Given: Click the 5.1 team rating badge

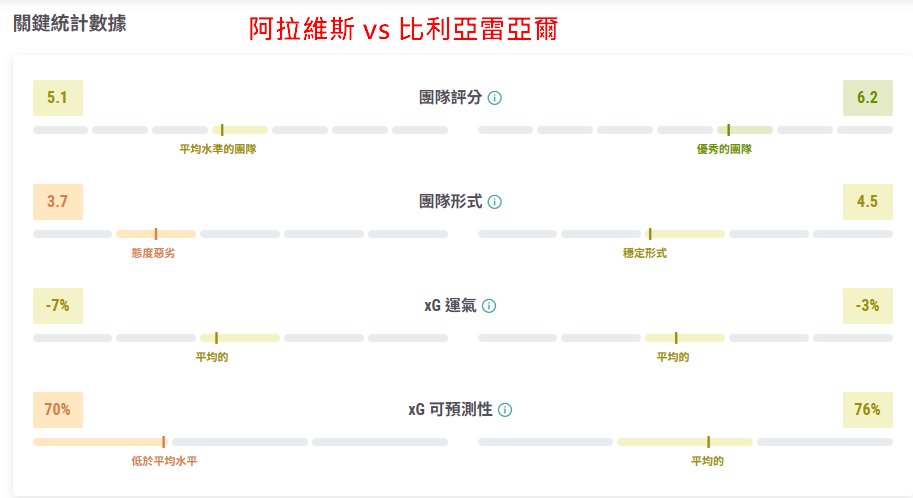Looking at the screenshot, I should [x=58, y=98].
